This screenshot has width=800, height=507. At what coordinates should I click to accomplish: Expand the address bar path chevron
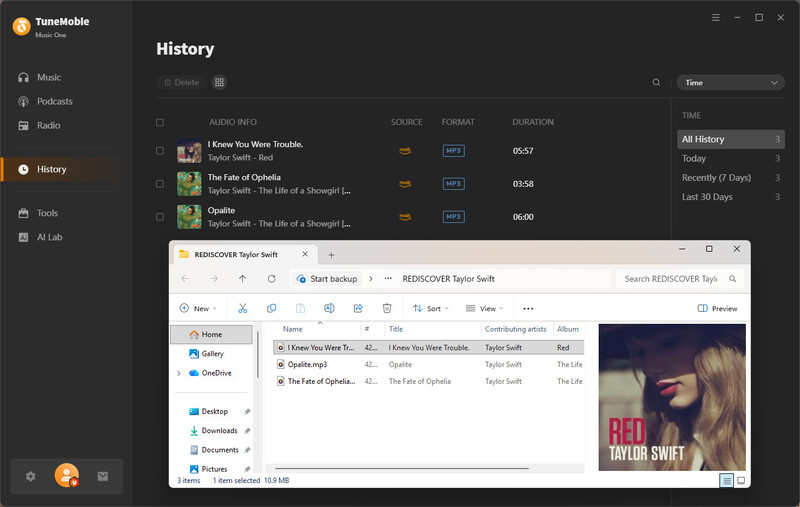[371, 279]
